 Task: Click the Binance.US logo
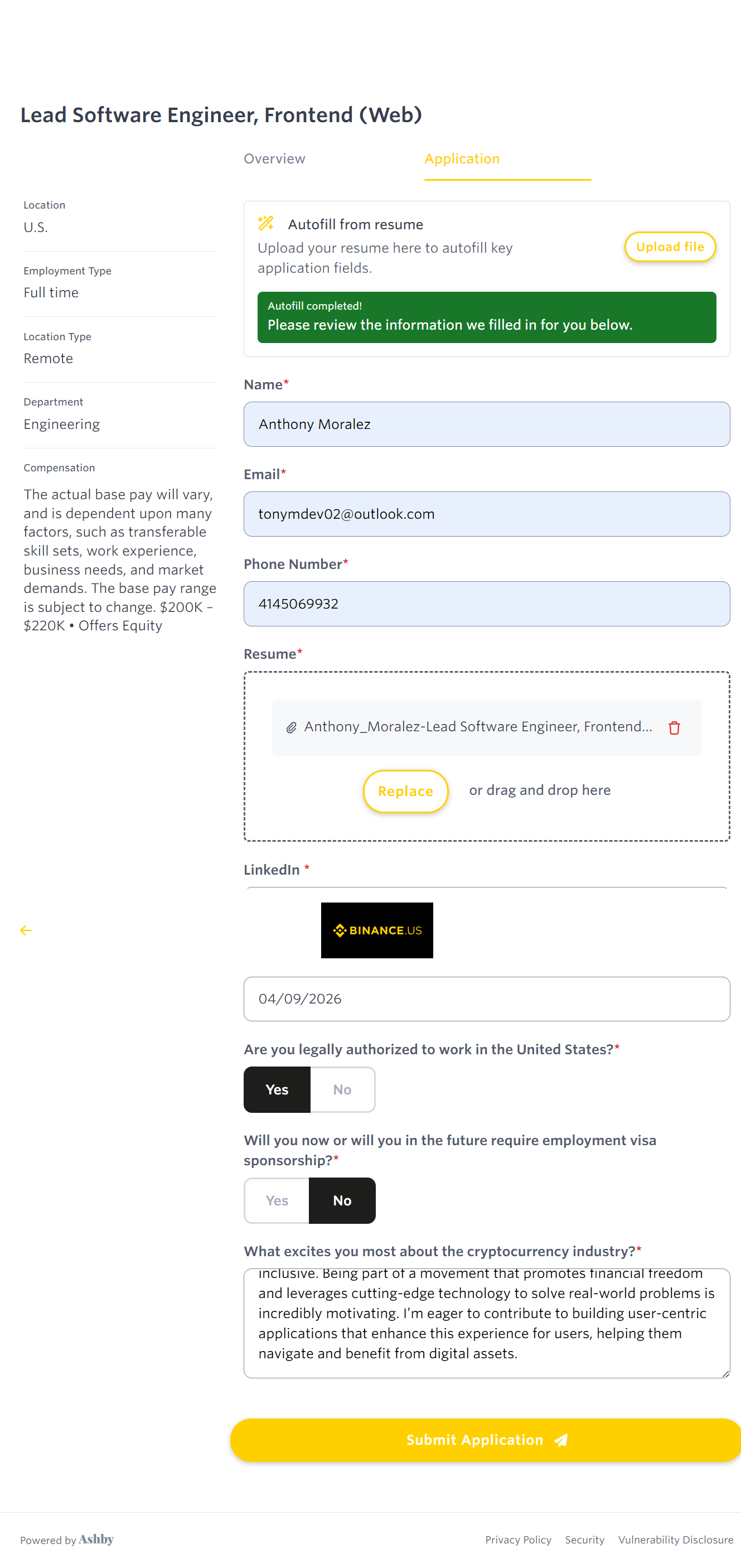(376, 930)
